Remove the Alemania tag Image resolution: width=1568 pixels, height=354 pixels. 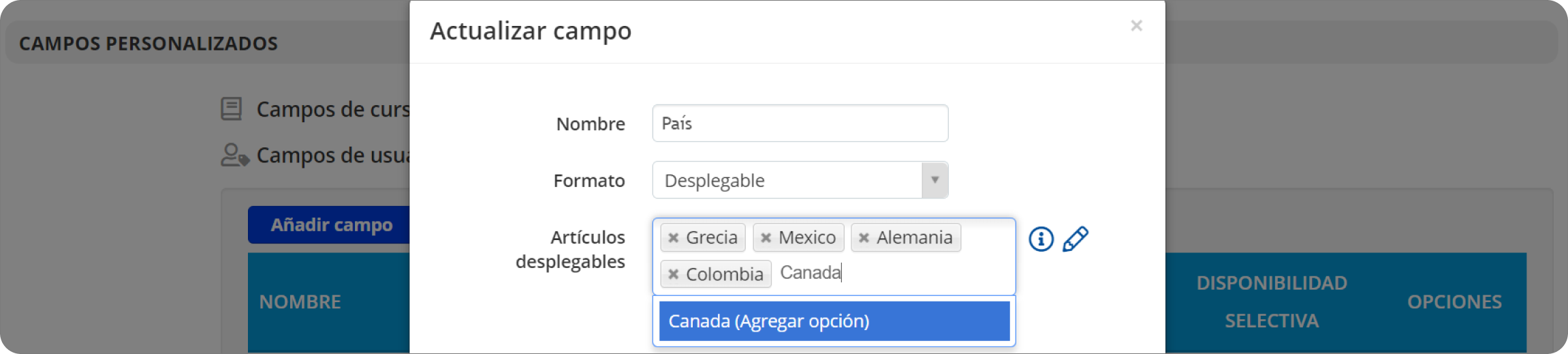(x=864, y=238)
